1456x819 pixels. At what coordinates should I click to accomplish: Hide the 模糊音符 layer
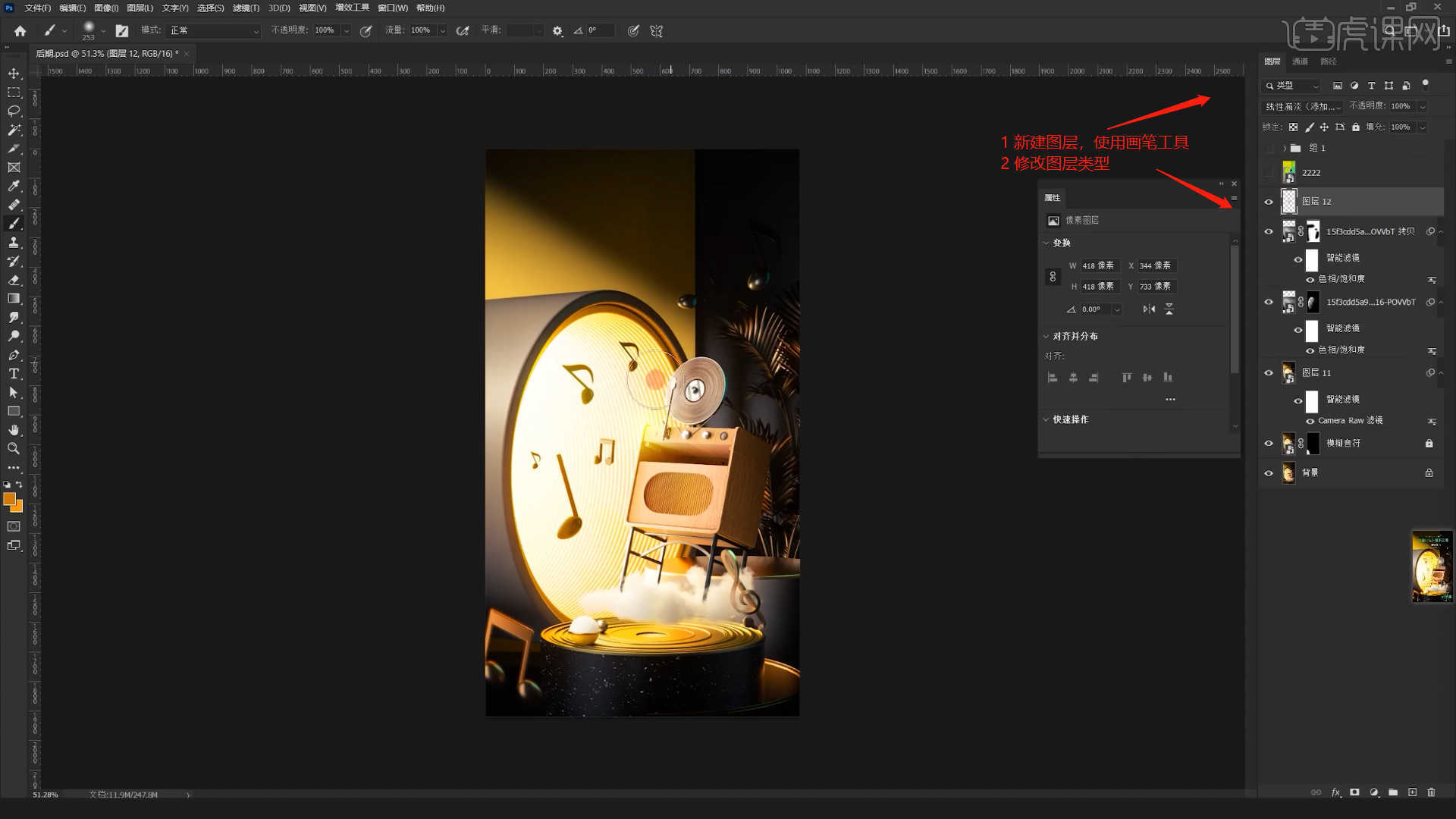(x=1269, y=444)
